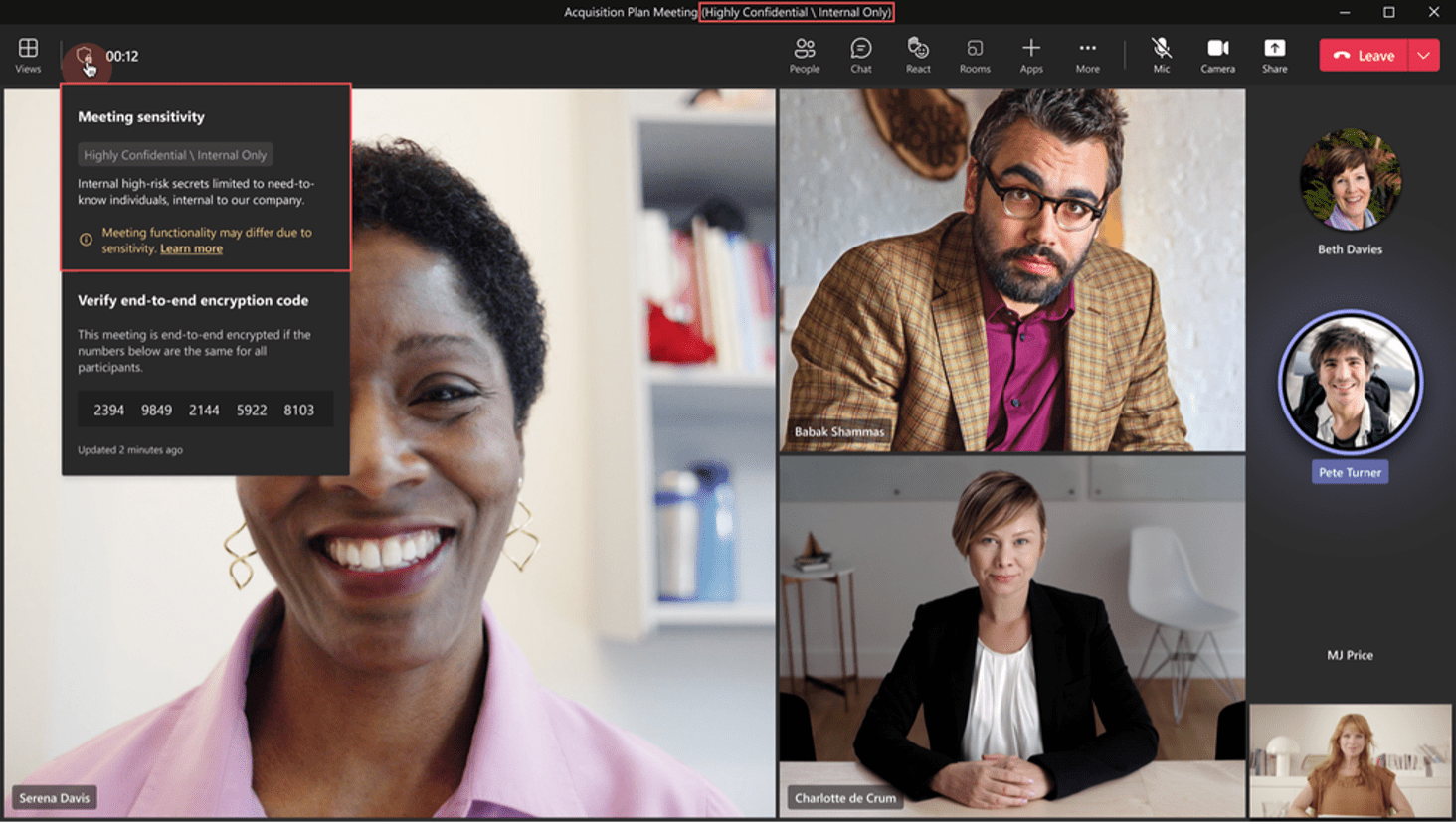
Task: Select Beth Davies' profile avatar
Action: (1350, 180)
